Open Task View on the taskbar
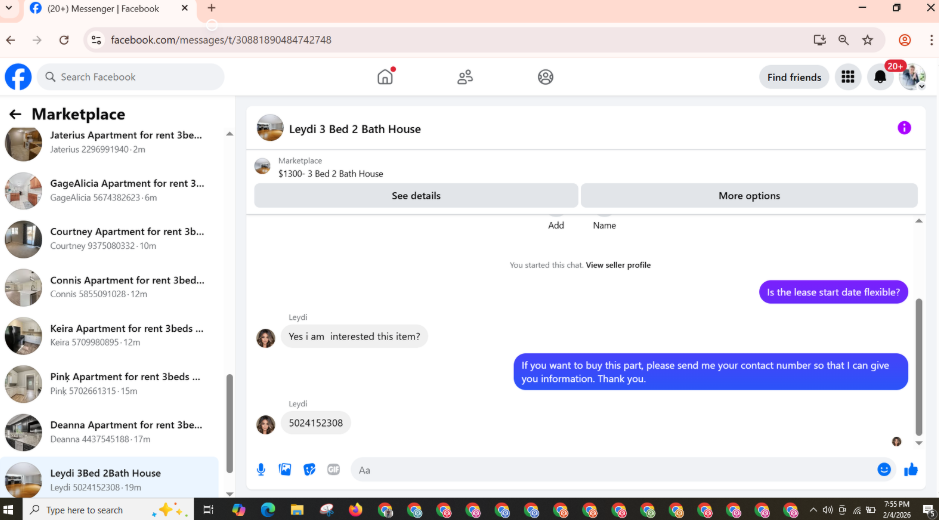939x520 pixels. pos(208,510)
